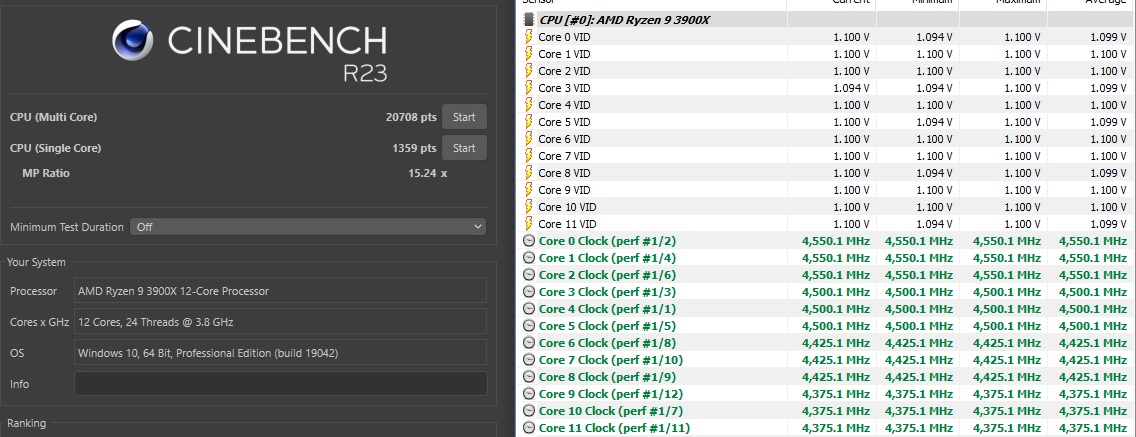Select 'Core 6 Clock (perf #1/8)' label

(607, 343)
